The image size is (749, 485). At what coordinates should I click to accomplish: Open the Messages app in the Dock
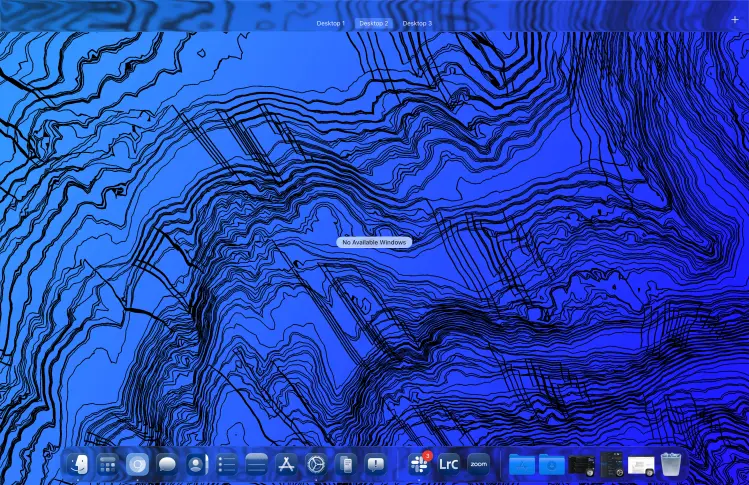pyautogui.click(x=167, y=464)
